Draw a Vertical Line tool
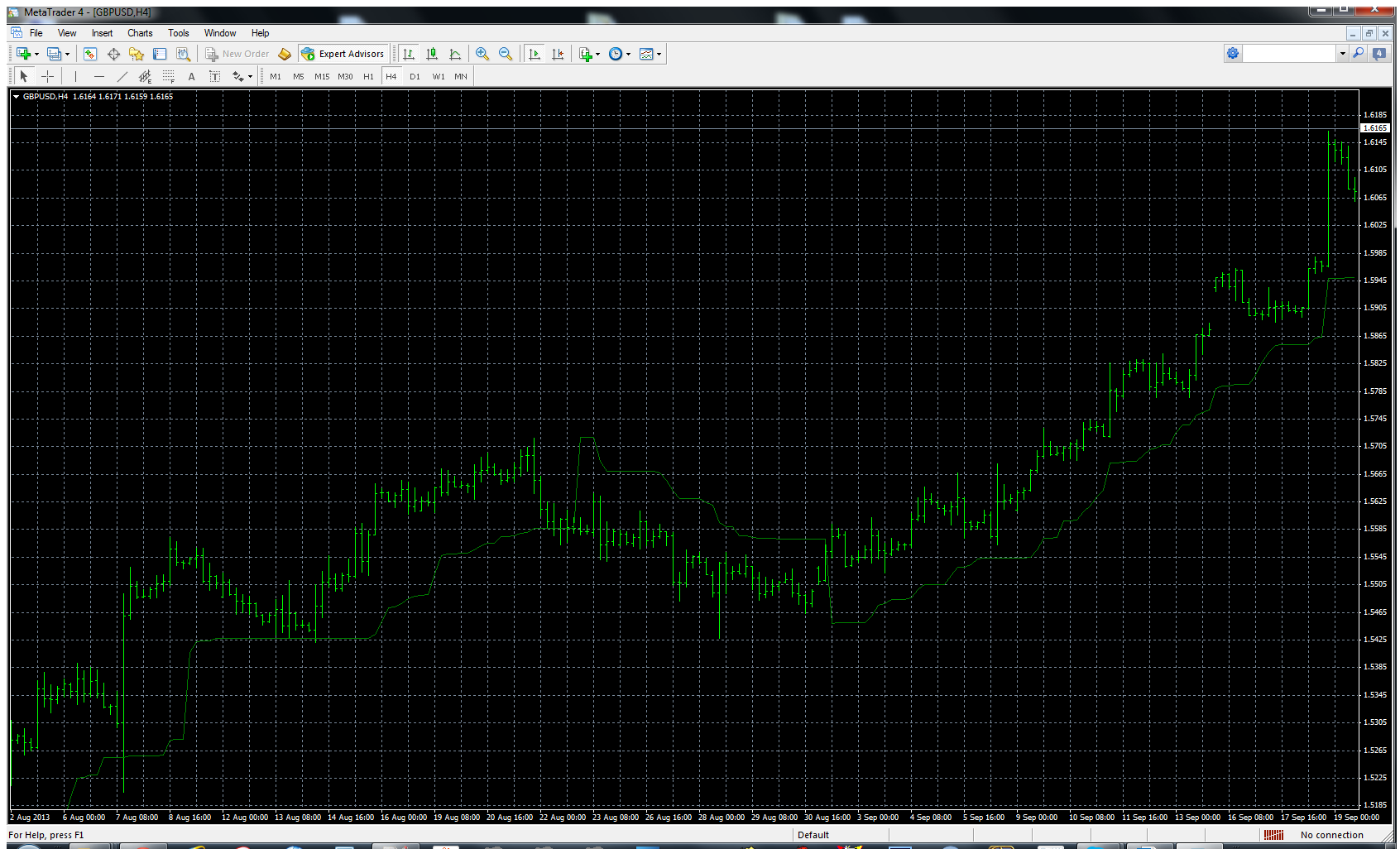 coord(75,76)
